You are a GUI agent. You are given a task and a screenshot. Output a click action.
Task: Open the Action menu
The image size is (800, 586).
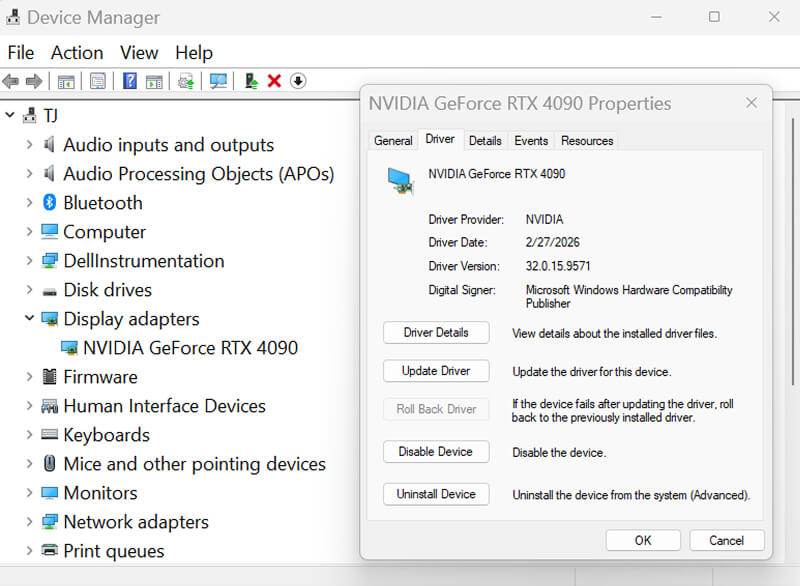coord(77,52)
